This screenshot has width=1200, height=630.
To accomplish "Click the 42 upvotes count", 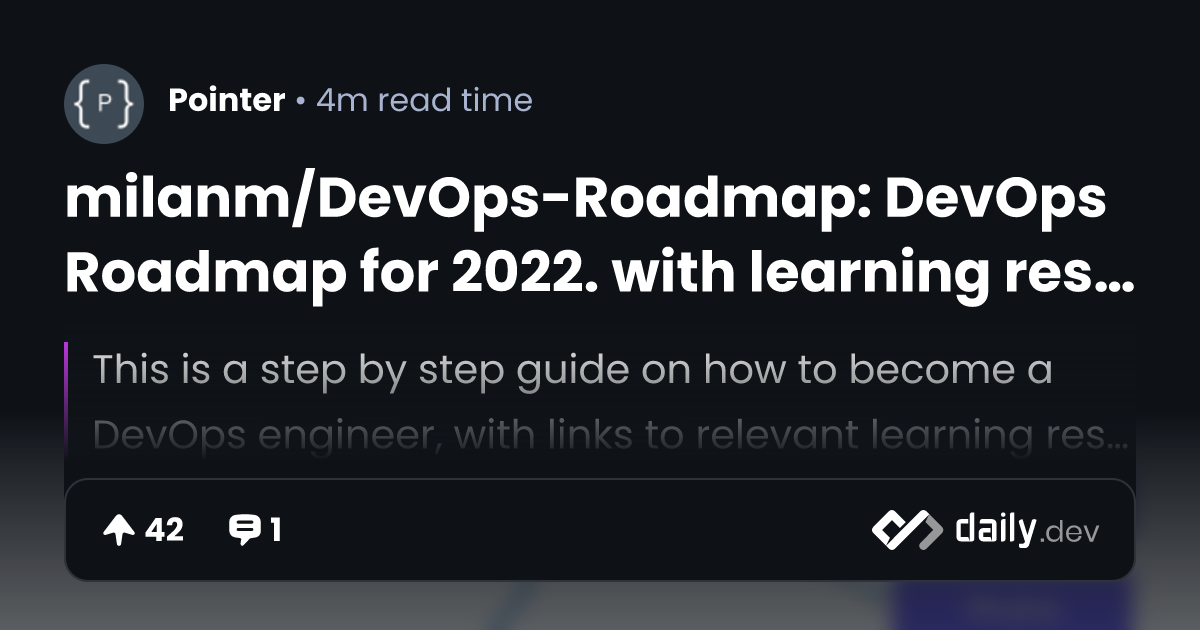I will point(165,530).
